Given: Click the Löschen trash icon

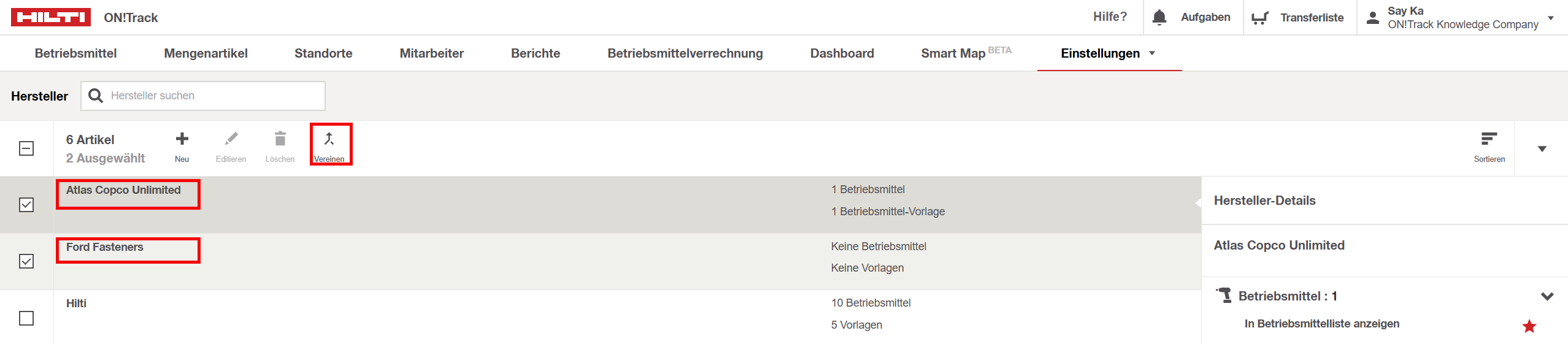Looking at the screenshot, I should pos(280,139).
